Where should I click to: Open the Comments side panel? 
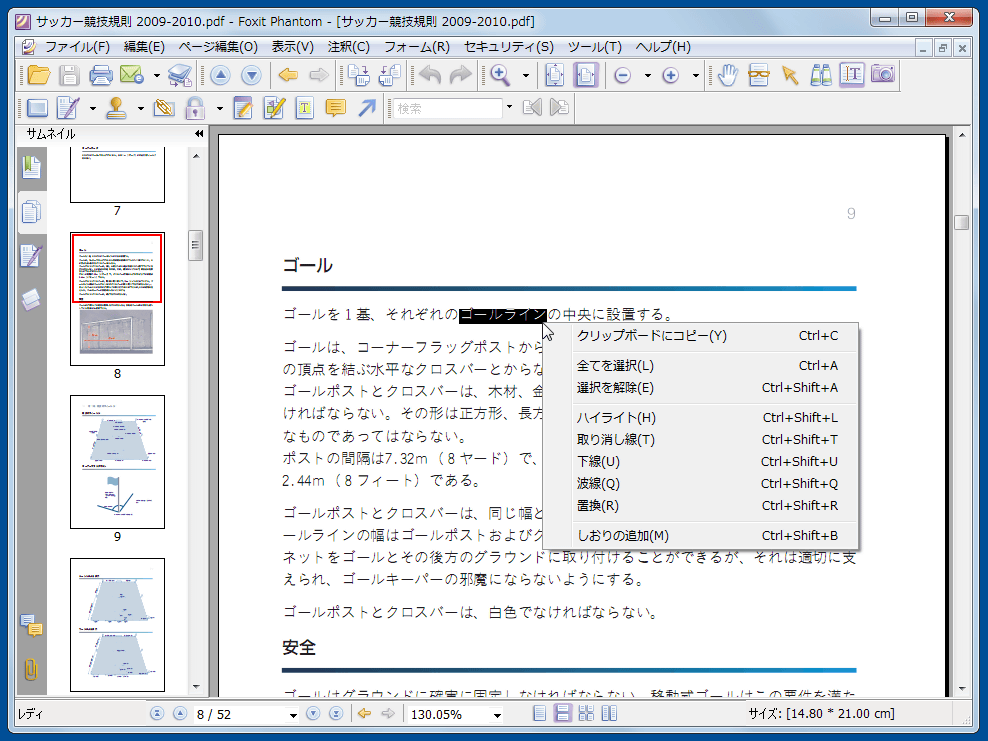(x=32, y=626)
